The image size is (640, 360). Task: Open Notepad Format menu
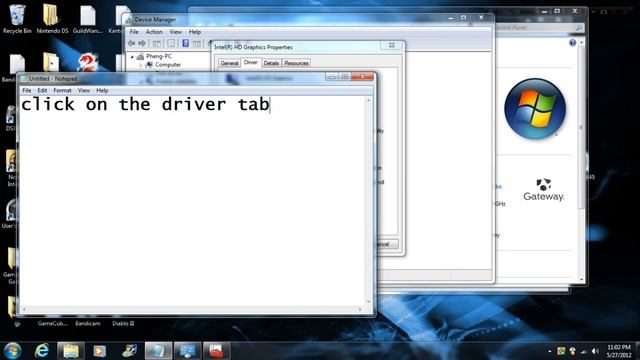coord(62,90)
